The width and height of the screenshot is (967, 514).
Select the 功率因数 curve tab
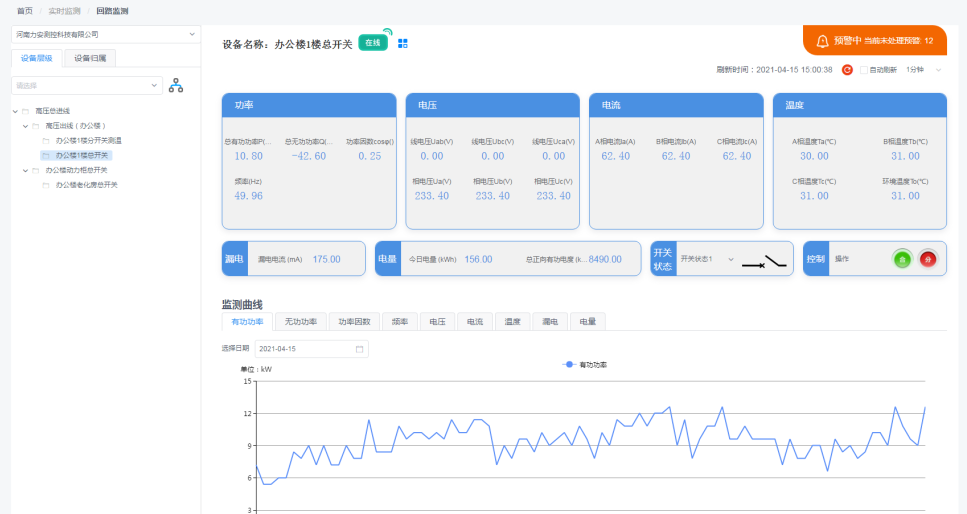[355, 321]
